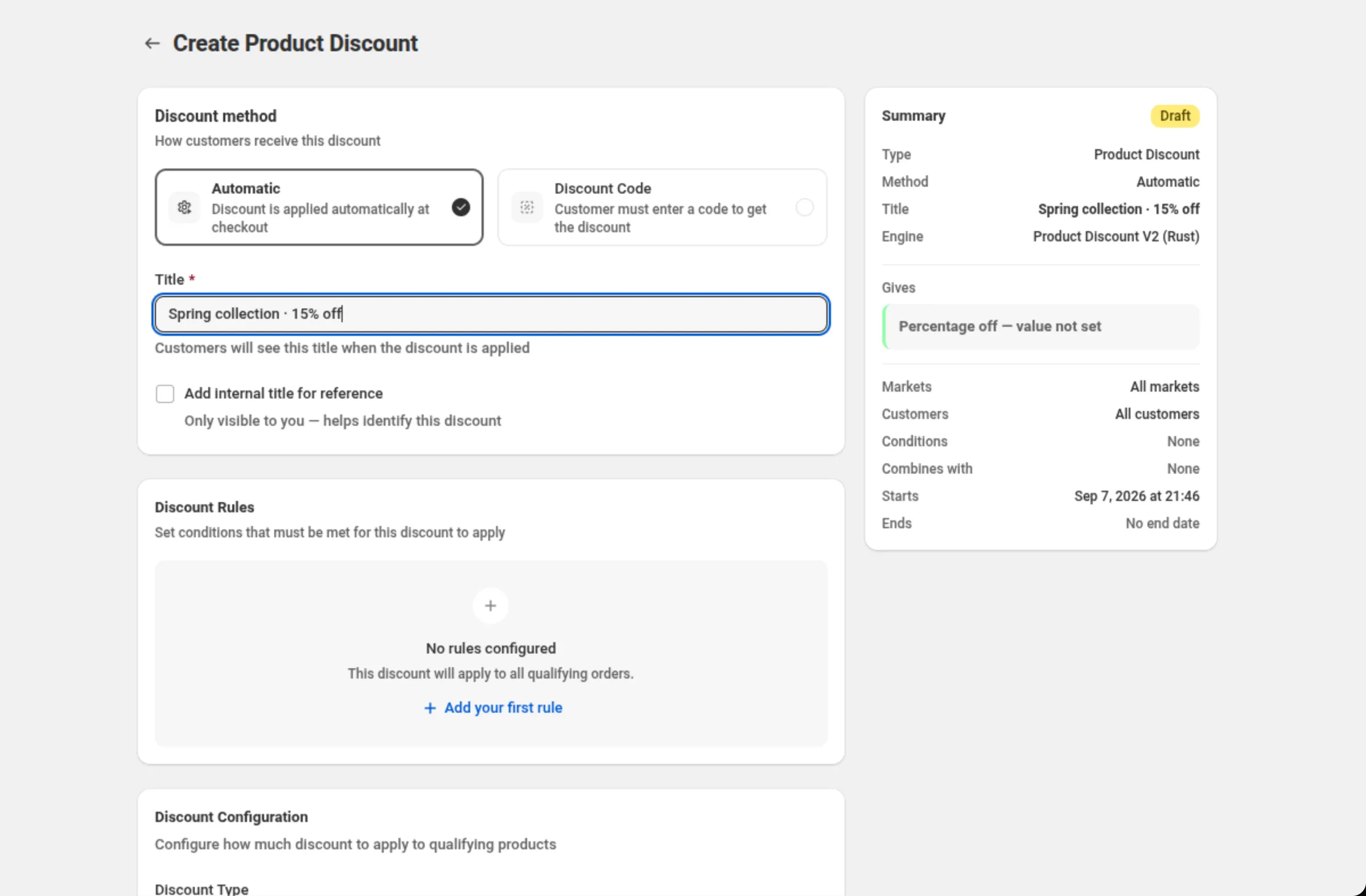
Task: Click 'Only visible to you' helper text
Action: coord(343,421)
